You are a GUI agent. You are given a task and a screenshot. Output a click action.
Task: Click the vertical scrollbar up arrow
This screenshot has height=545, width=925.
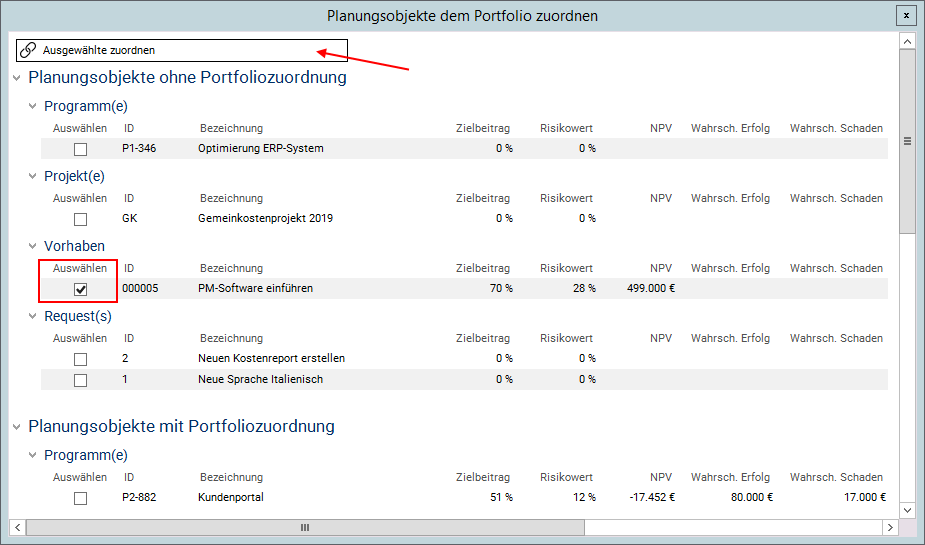[x=907, y=42]
